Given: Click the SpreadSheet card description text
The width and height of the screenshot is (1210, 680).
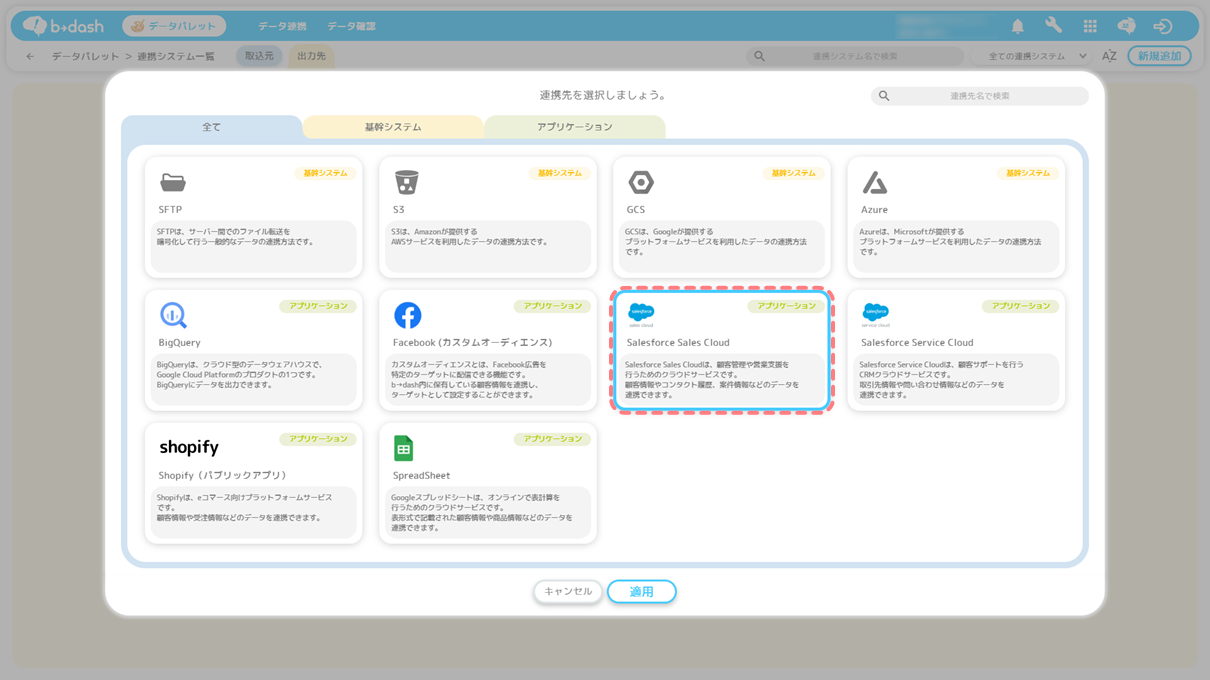Looking at the screenshot, I should [x=482, y=513].
